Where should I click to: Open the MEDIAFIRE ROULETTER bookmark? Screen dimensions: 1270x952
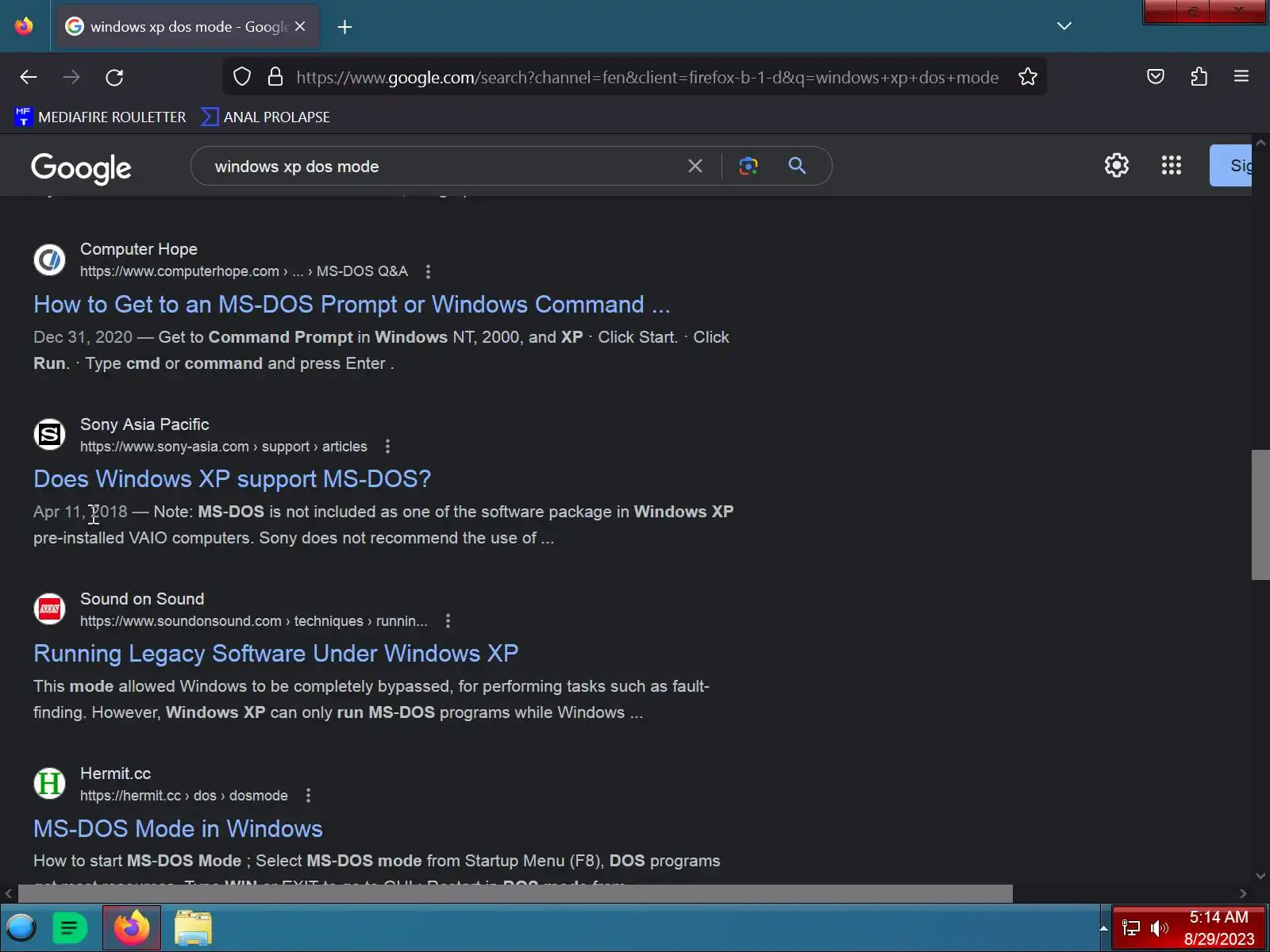click(101, 117)
